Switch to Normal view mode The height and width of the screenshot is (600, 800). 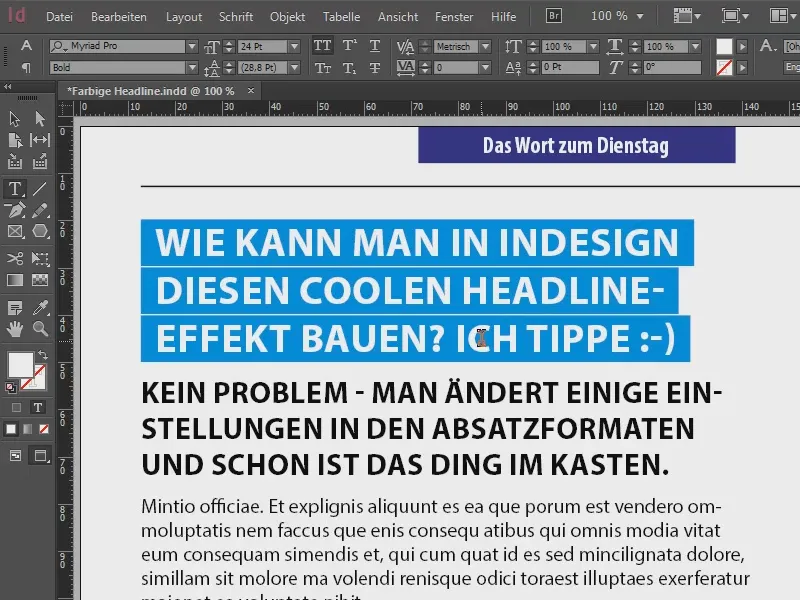[x=15, y=456]
